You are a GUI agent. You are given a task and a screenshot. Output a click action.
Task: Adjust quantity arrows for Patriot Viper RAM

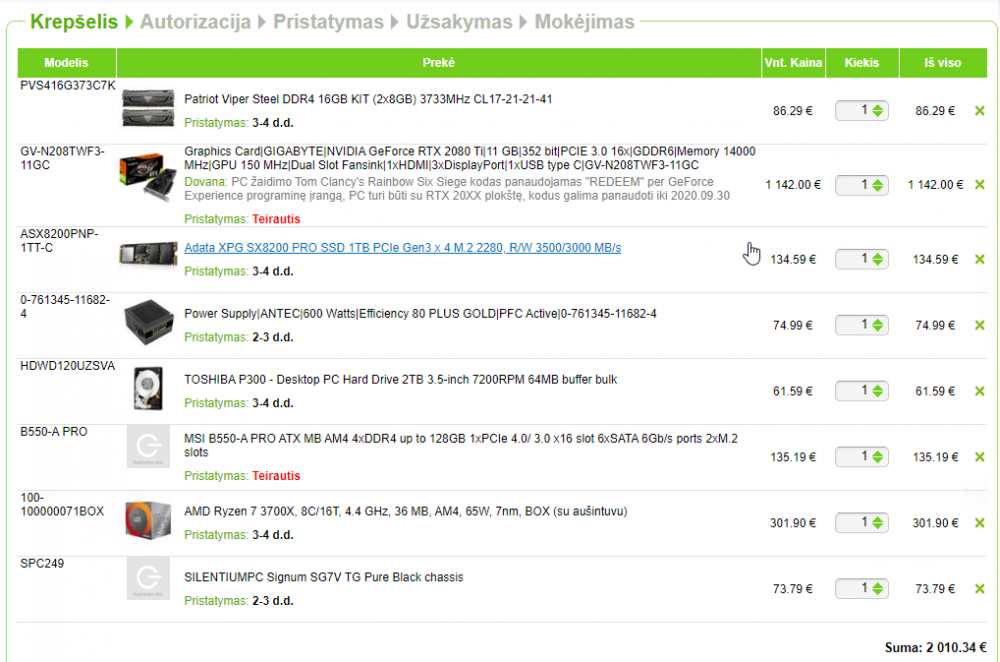pyautogui.click(x=878, y=111)
